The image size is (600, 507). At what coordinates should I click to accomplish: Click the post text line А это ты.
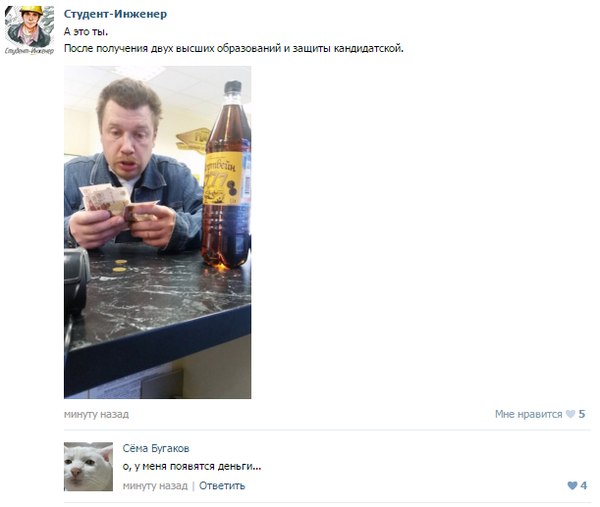pyautogui.click(x=86, y=32)
